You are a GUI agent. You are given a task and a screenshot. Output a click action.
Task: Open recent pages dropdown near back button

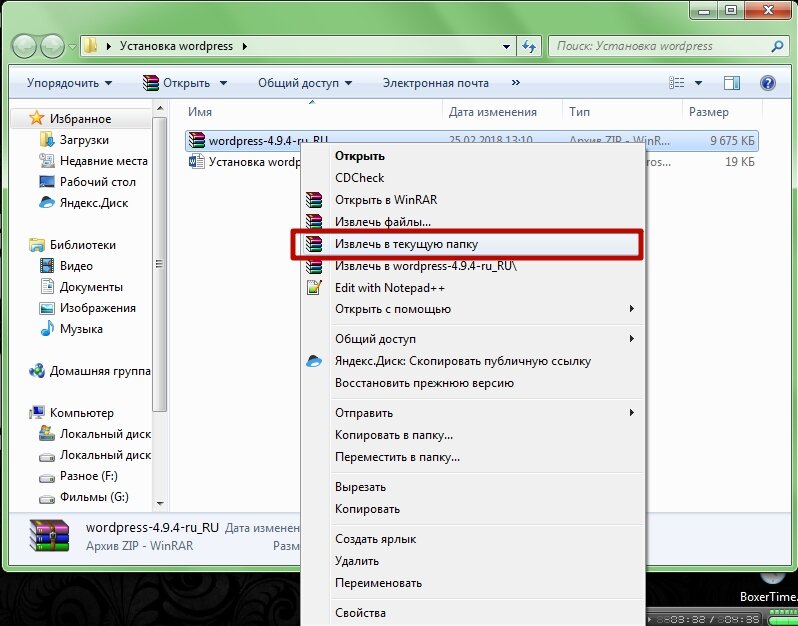point(72,47)
